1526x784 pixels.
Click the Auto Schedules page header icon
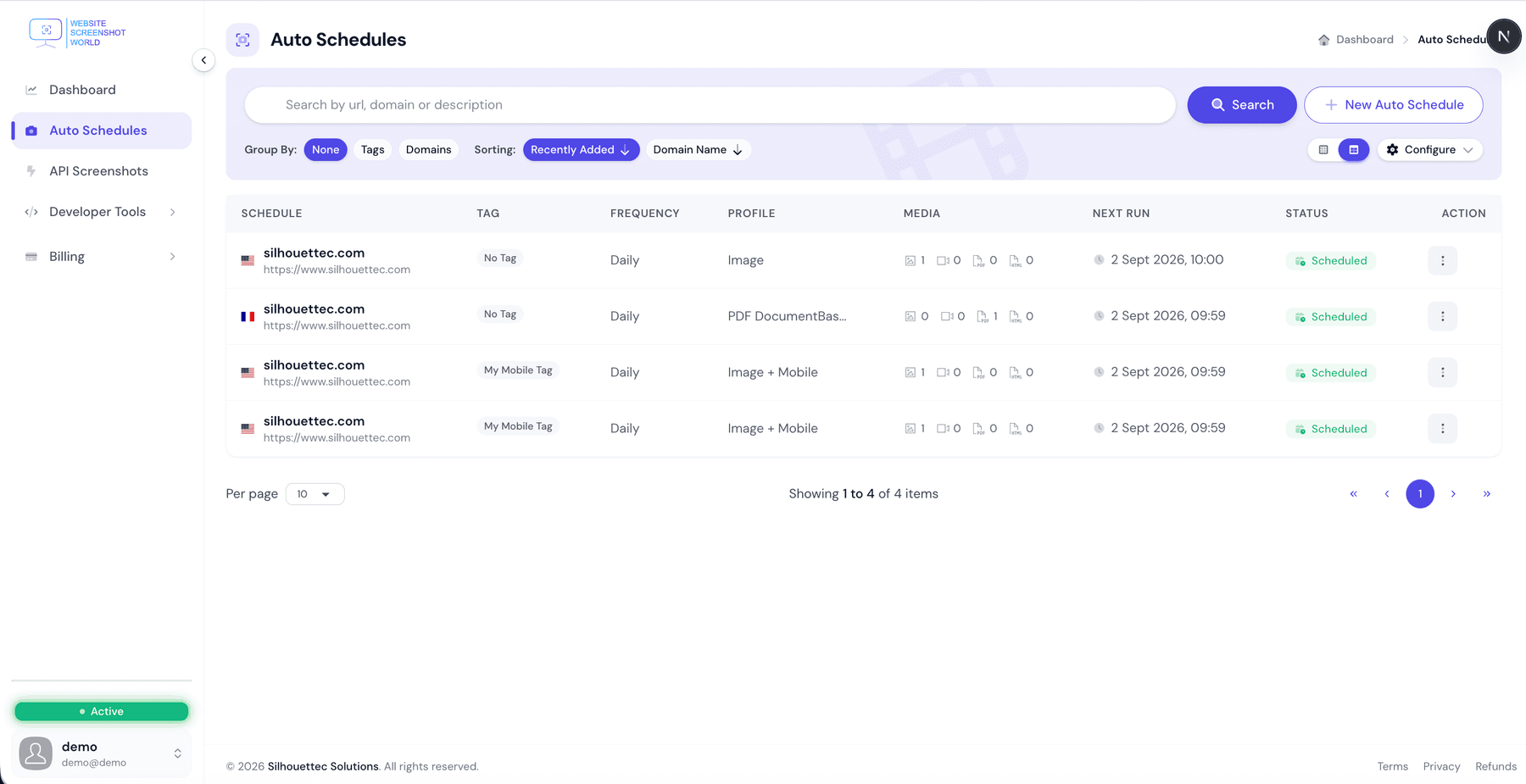(x=242, y=40)
